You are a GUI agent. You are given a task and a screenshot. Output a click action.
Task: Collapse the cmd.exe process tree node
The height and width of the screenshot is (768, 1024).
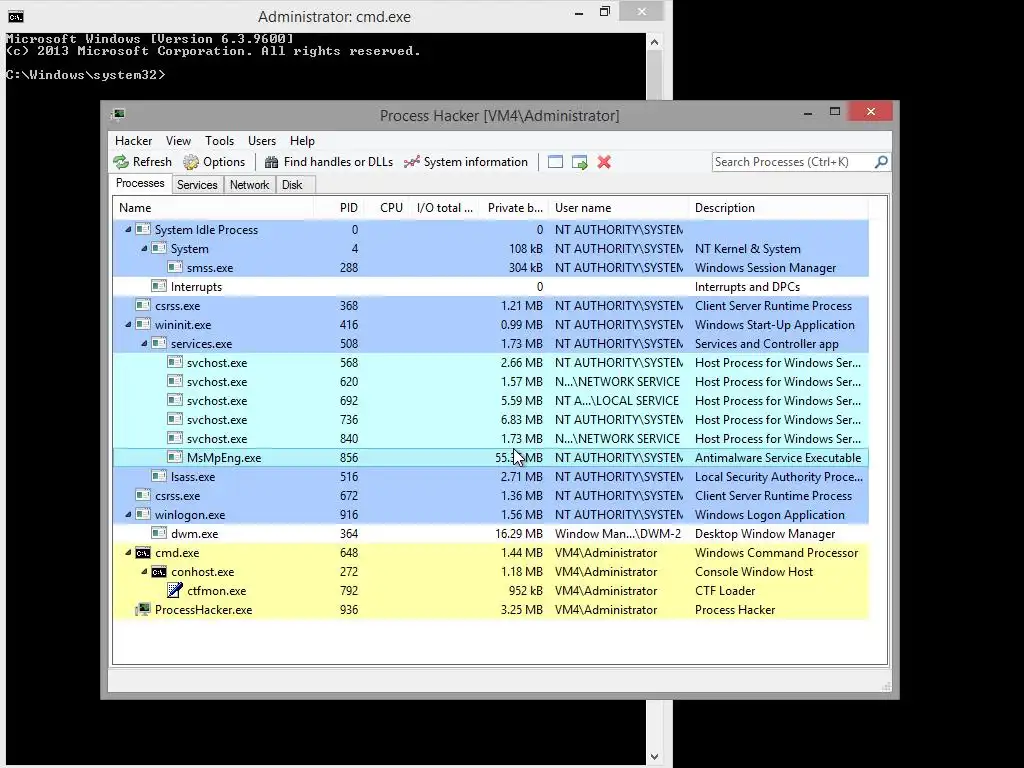click(x=128, y=553)
